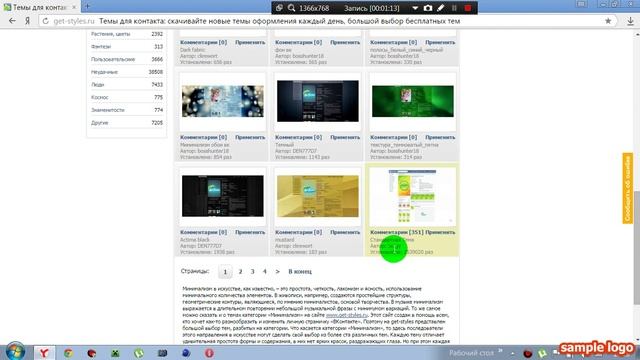Select the recorder pencil draw tool
Viewport: 640px width, 360px height.
[x=441, y=8]
